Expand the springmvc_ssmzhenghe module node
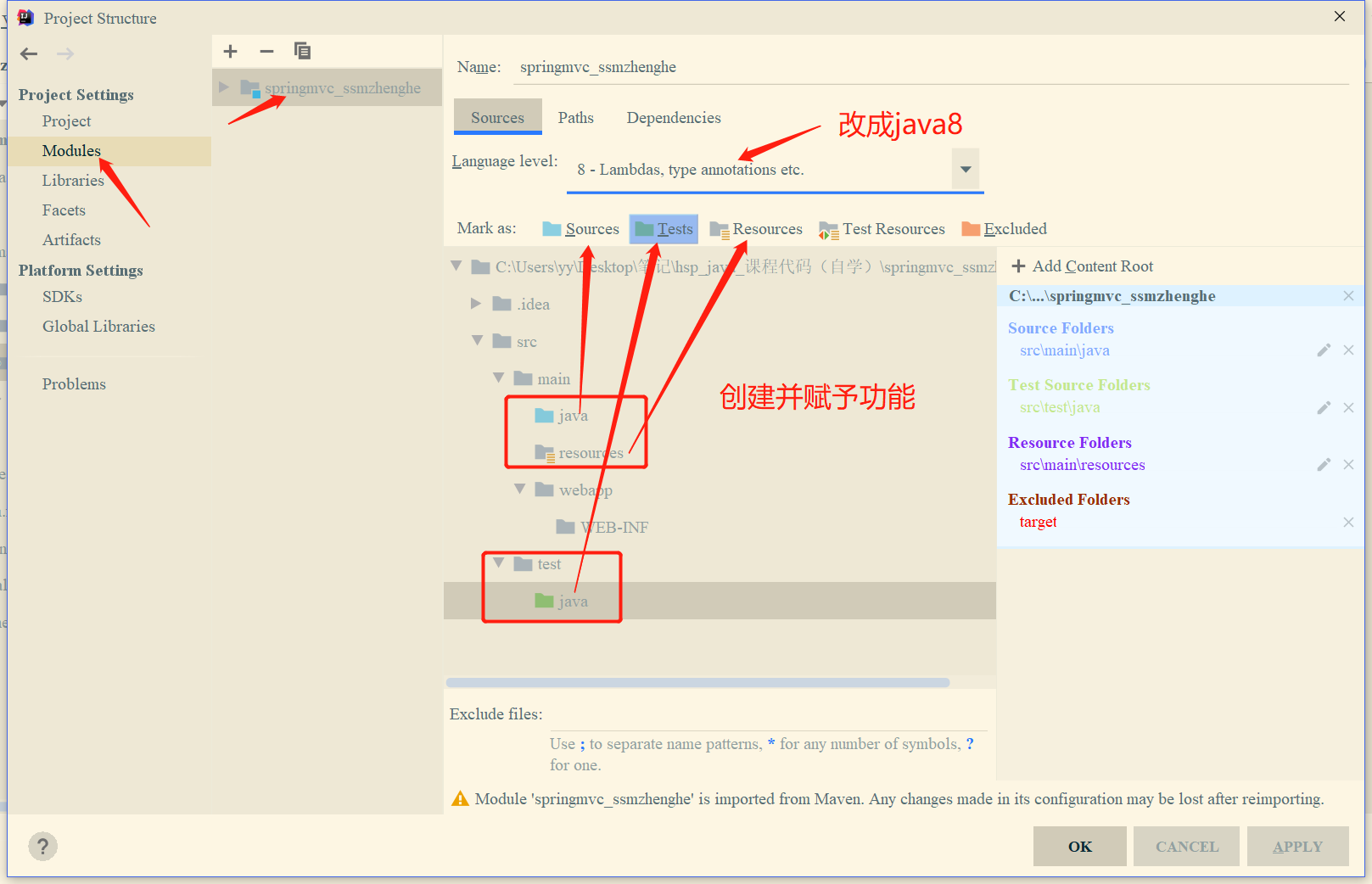Image resolution: width=1372 pixels, height=884 pixels. (224, 87)
